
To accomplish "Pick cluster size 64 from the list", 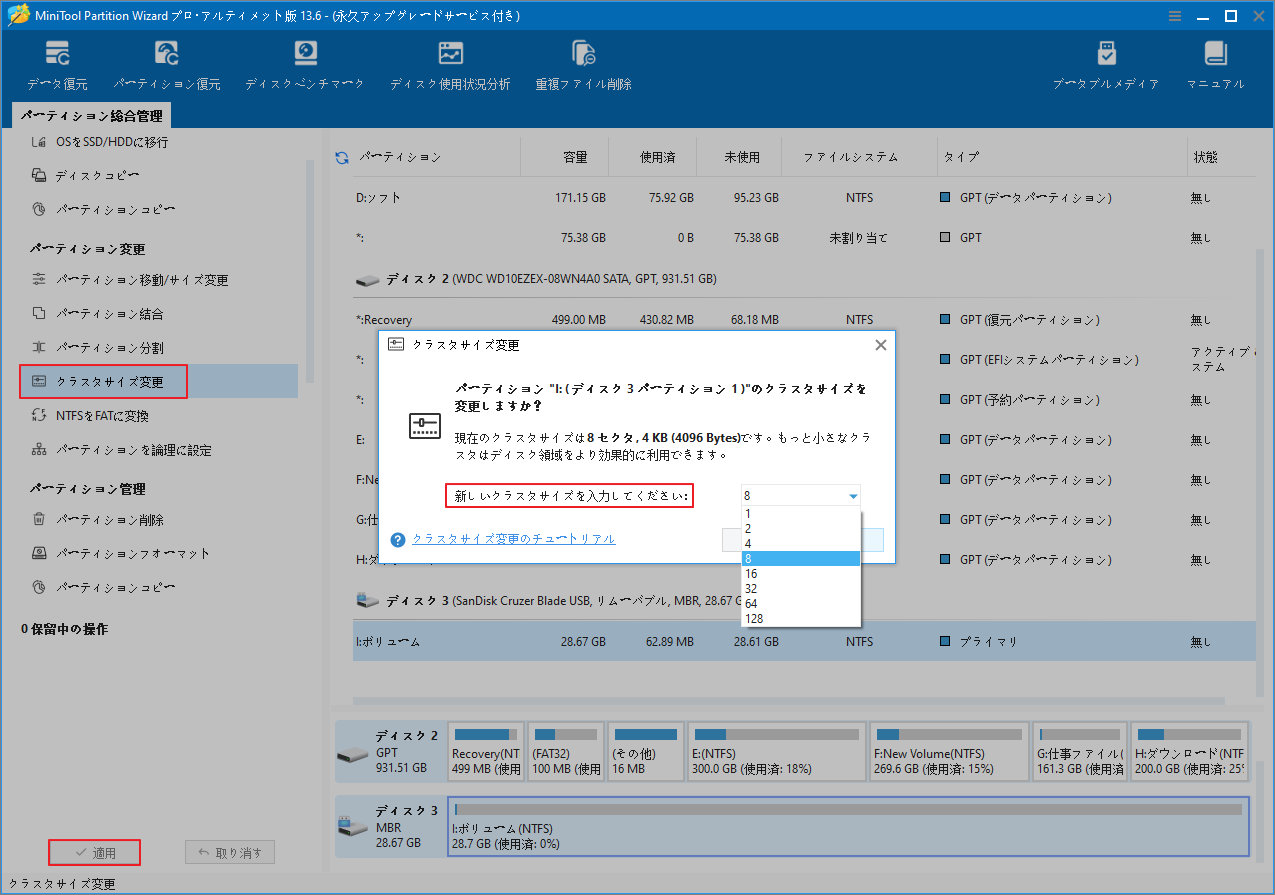I will point(800,604).
